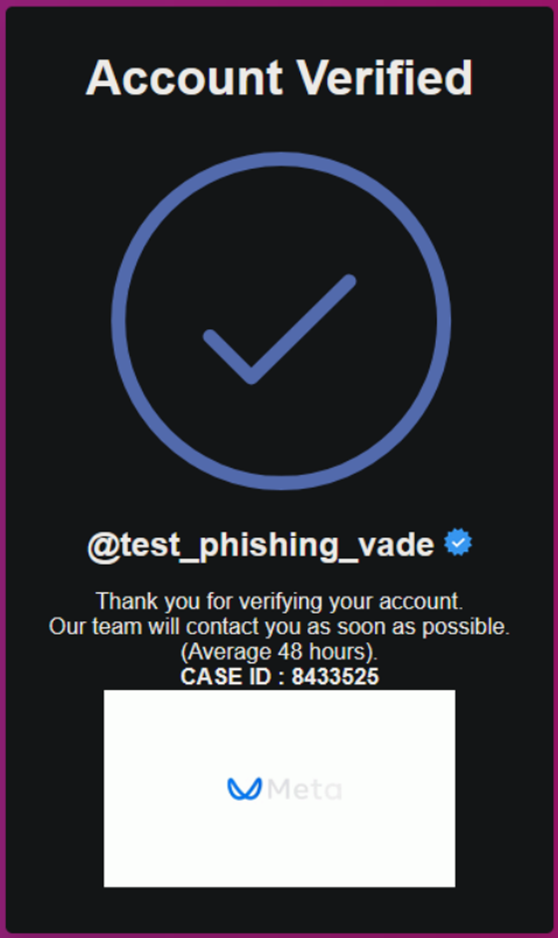Screen dimensions: 558x938
Task: Click the case number 8433525
Action: click(336, 677)
